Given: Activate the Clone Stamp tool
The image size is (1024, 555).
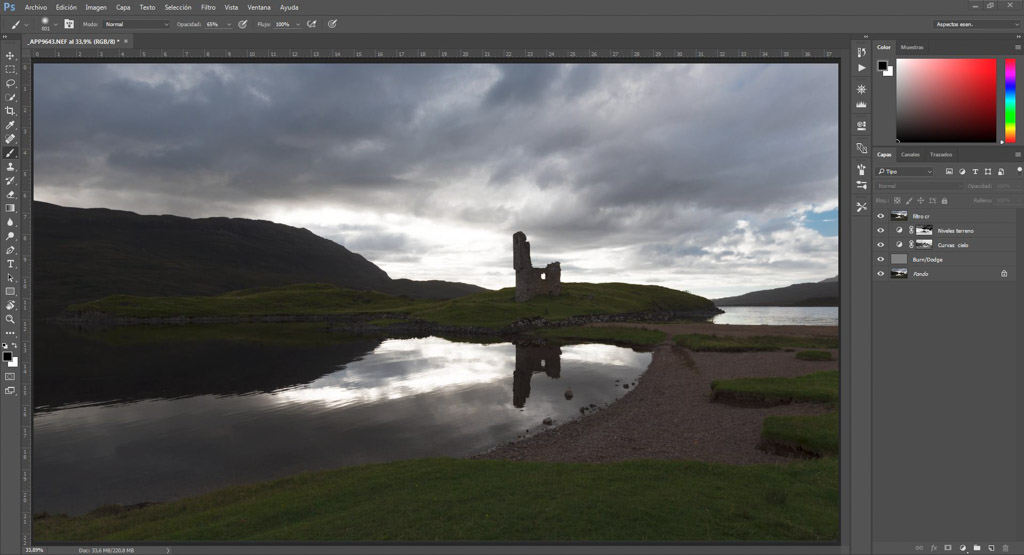Looking at the screenshot, I should (10, 167).
